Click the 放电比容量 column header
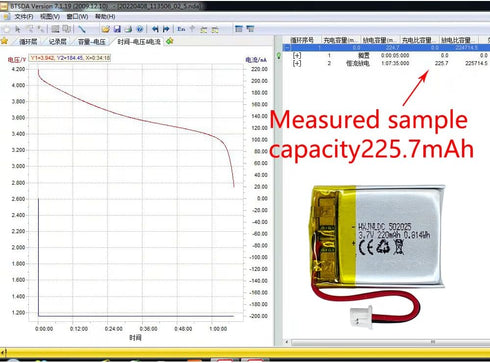 tap(458, 40)
